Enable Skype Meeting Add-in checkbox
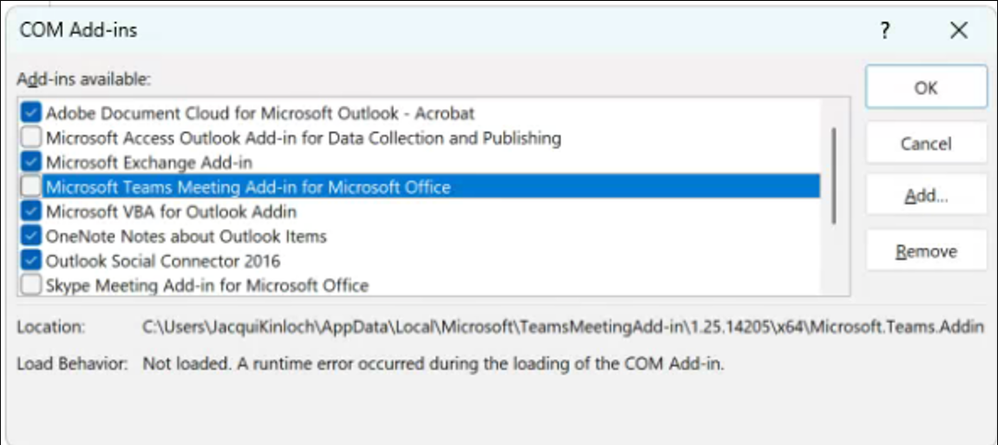 coord(31,285)
